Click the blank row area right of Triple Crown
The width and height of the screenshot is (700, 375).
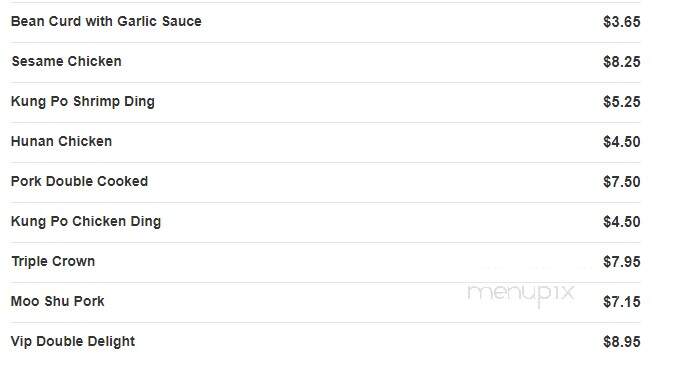pos(348,262)
